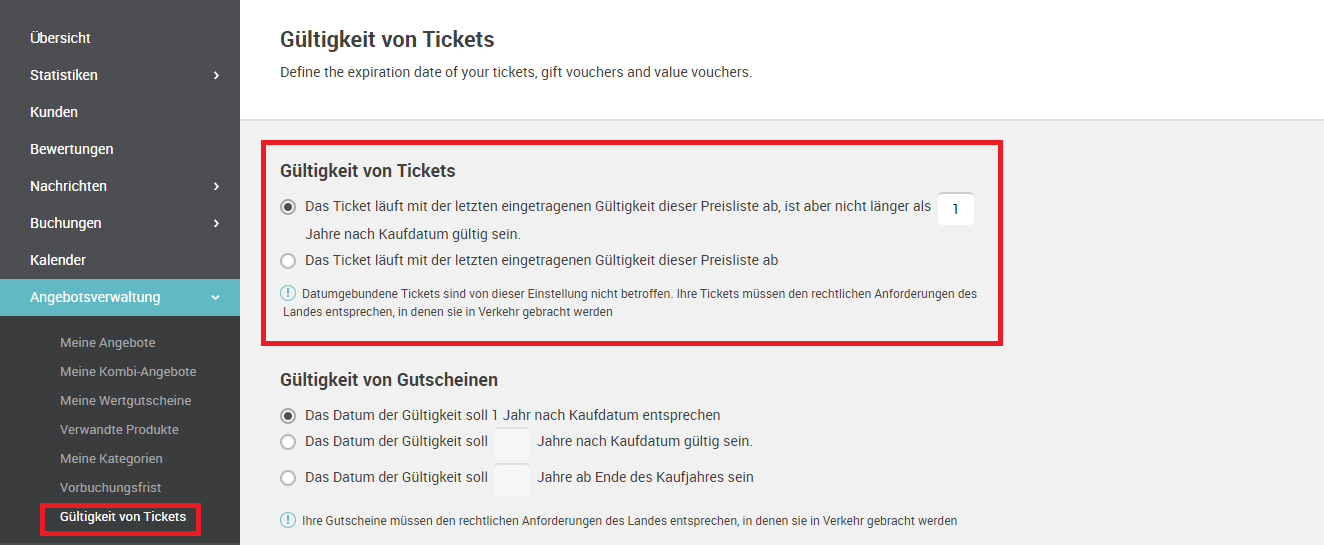This screenshot has height=545, width=1324.
Task: Click the info icon beside Datumgebundene Tickets note
Action: 288,293
